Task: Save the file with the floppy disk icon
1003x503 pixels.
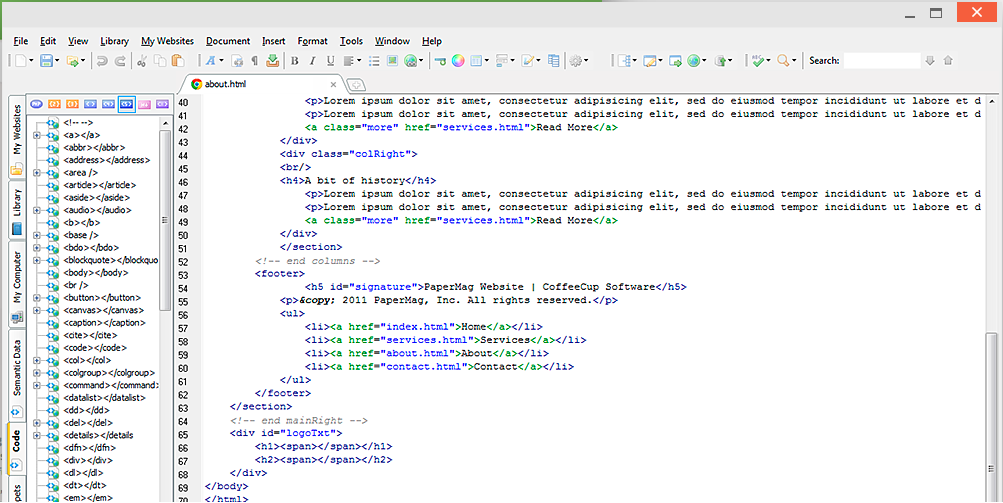Action: pyautogui.click(x=45, y=61)
